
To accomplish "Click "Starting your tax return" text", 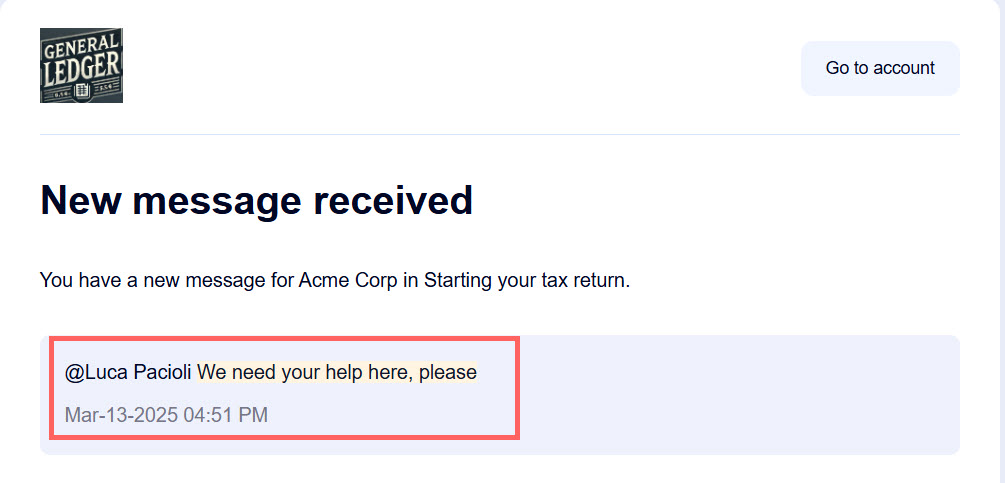I will (x=525, y=280).
